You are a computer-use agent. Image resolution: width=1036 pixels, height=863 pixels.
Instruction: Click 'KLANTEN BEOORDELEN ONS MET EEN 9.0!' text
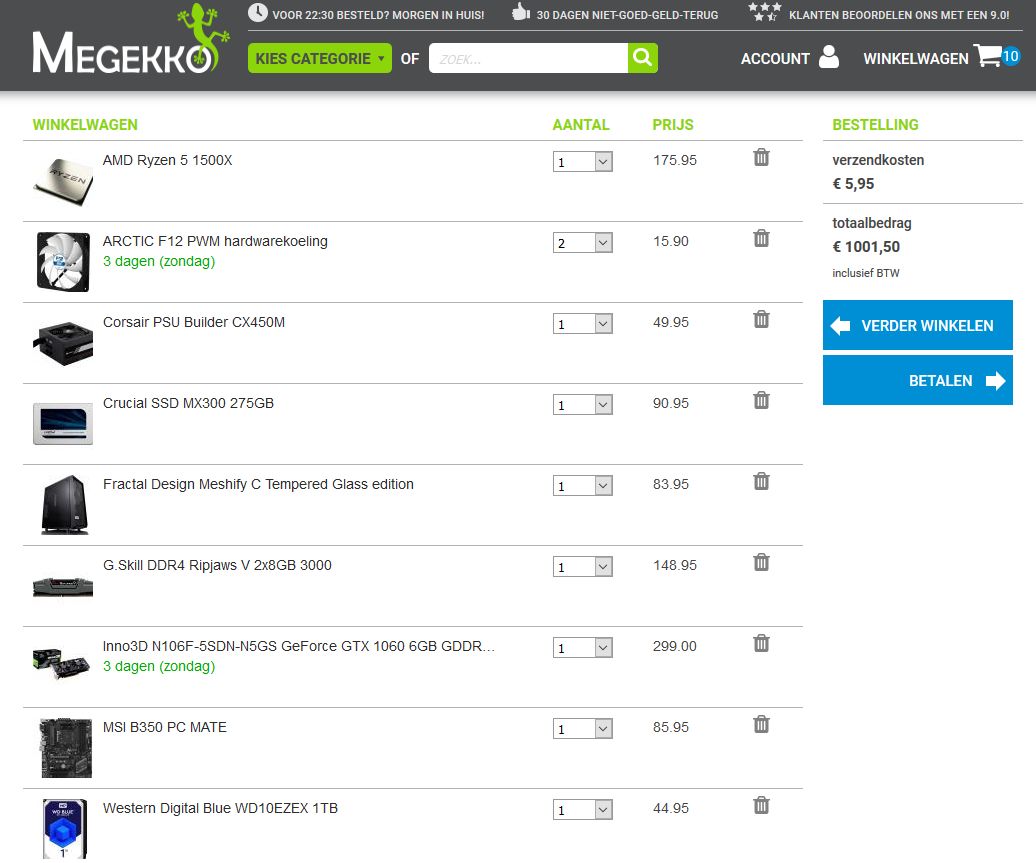[899, 15]
